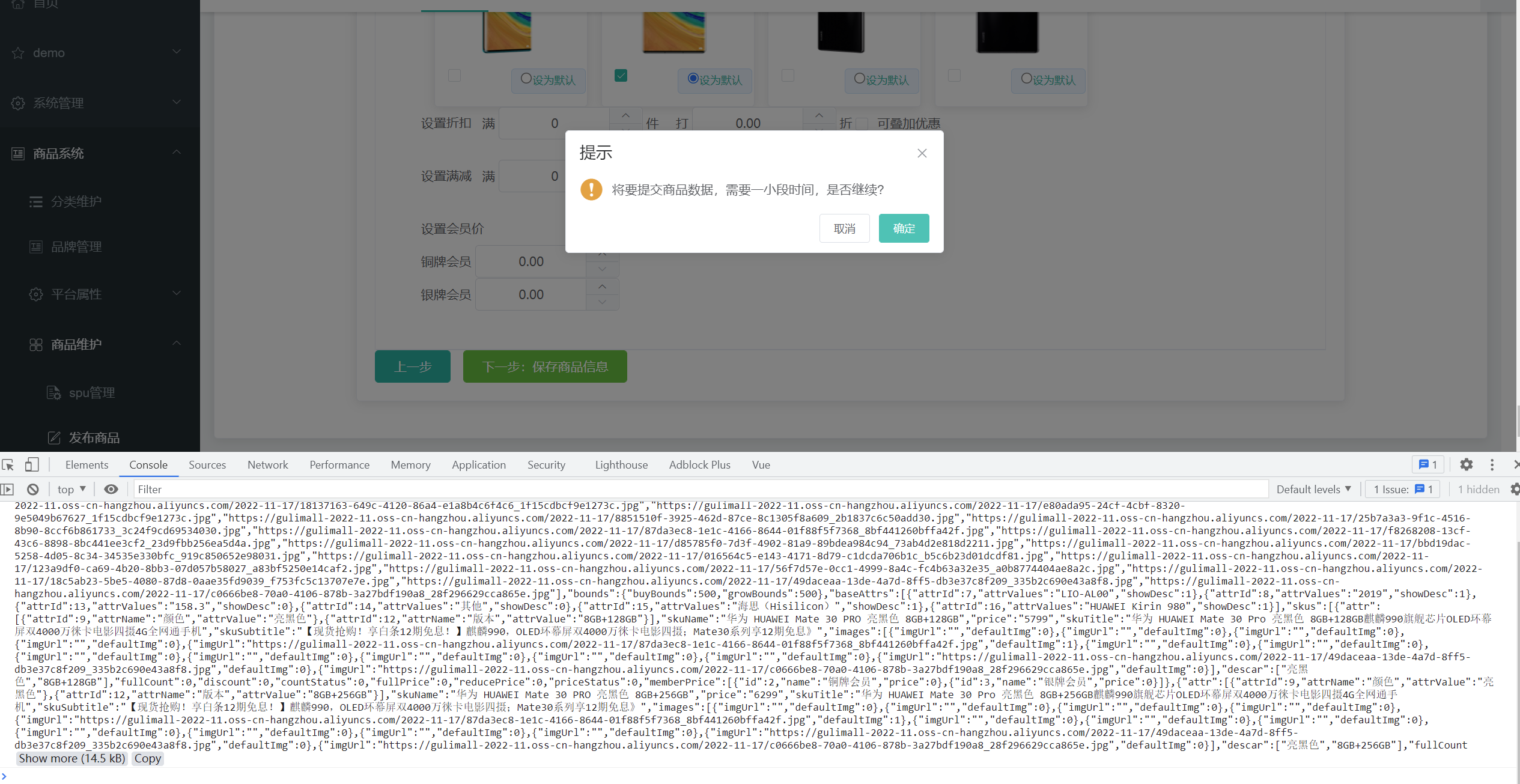Open DevTools settings gear icon

(x=1467, y=465)
